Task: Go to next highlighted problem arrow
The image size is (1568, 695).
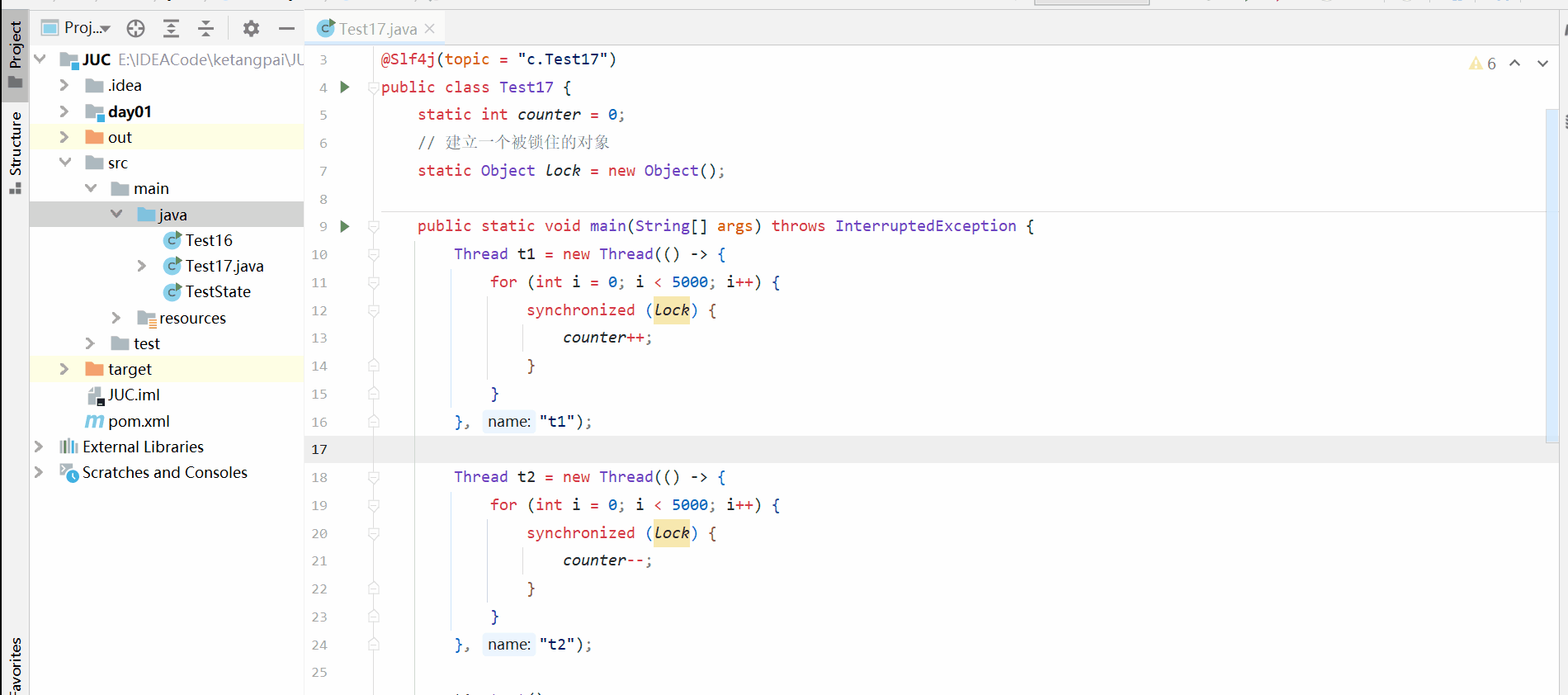Action: [x=1542, y=64]
